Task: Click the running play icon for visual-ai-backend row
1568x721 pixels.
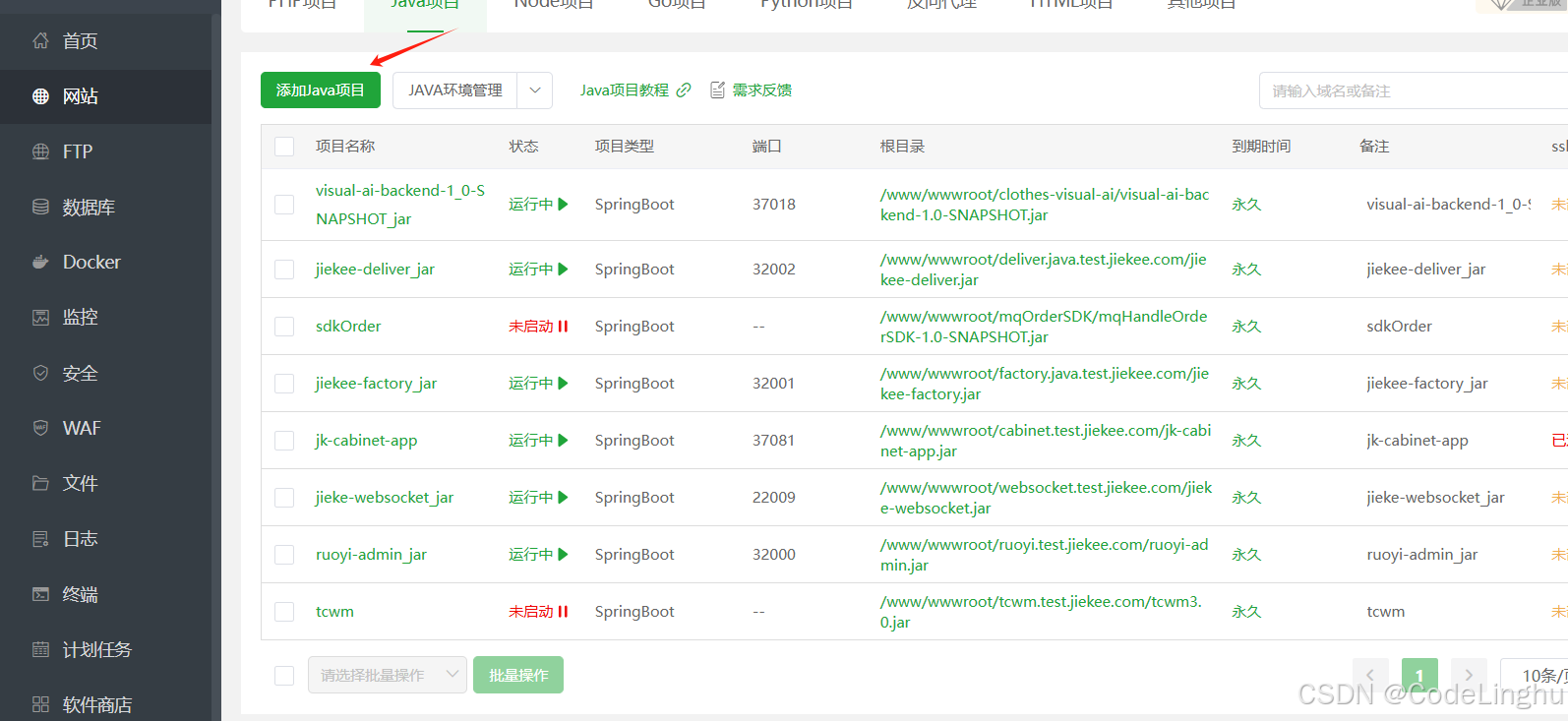Action: coord(564,204)
